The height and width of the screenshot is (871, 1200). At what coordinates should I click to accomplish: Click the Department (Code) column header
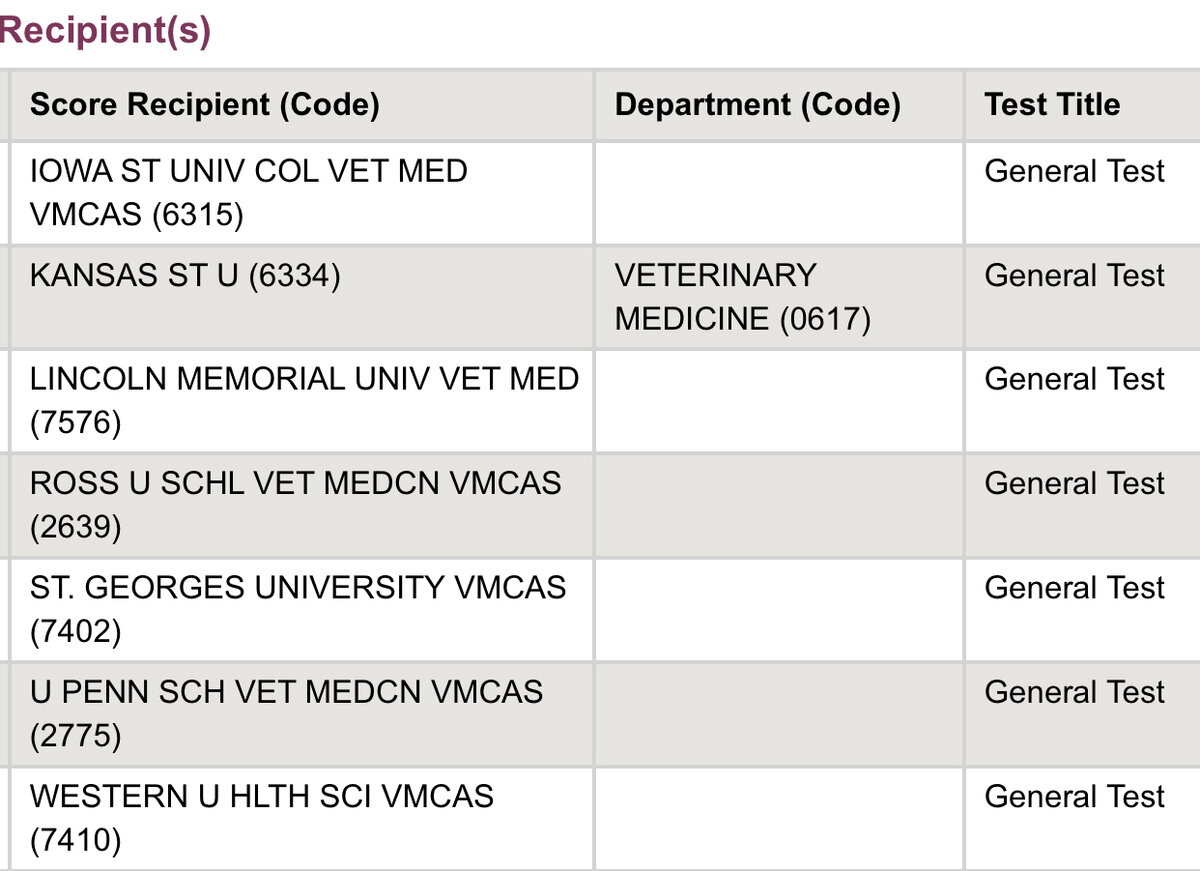click(757, 105)
